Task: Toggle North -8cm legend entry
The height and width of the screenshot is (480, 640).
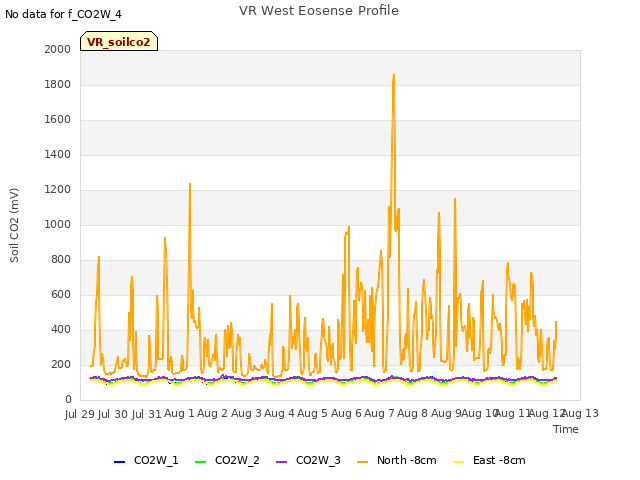Action: click(x=396, y=460)
